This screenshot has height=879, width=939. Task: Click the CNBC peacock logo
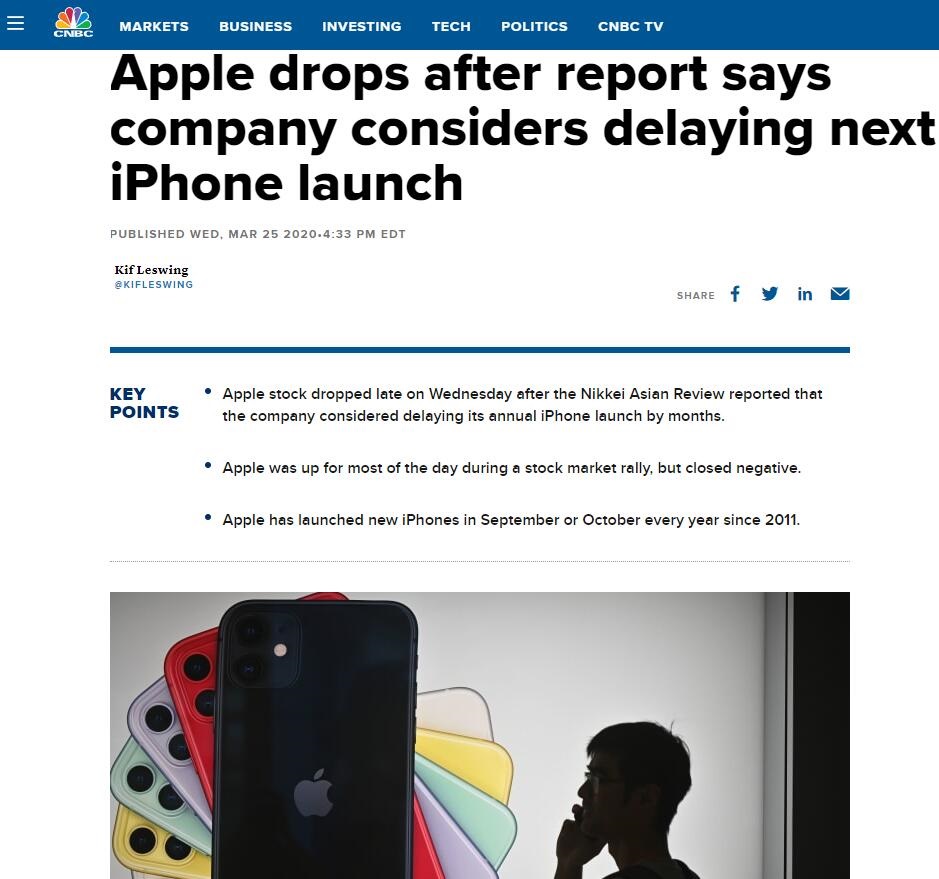tap(73, 22)
